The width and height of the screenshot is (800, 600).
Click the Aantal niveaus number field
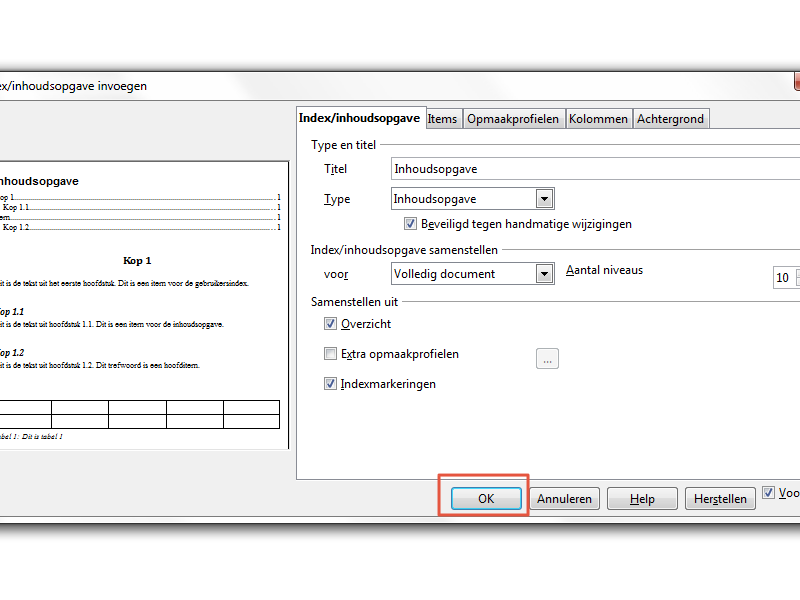(x=782, y=278)
